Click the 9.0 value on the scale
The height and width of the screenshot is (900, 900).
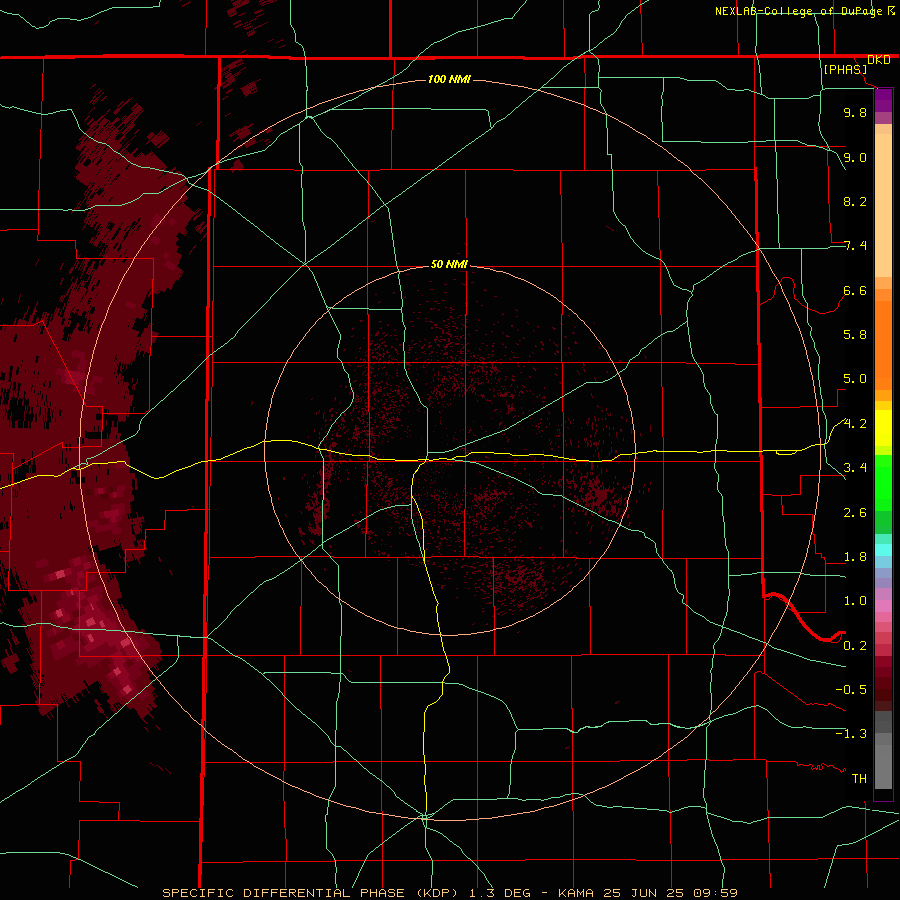(855, 157)
